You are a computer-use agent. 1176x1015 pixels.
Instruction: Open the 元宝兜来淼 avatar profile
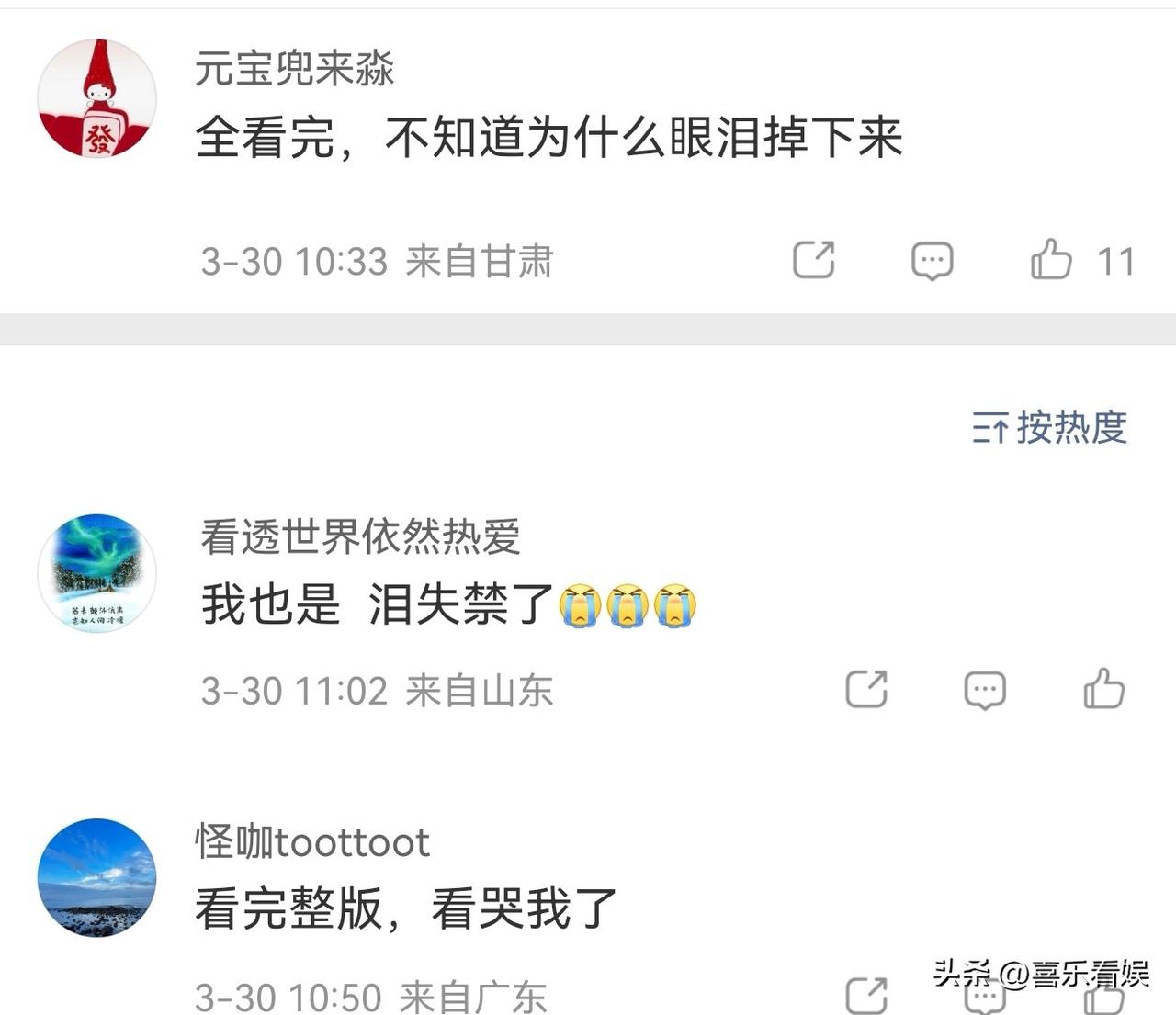pyautogui.click(x=96, y=98)
